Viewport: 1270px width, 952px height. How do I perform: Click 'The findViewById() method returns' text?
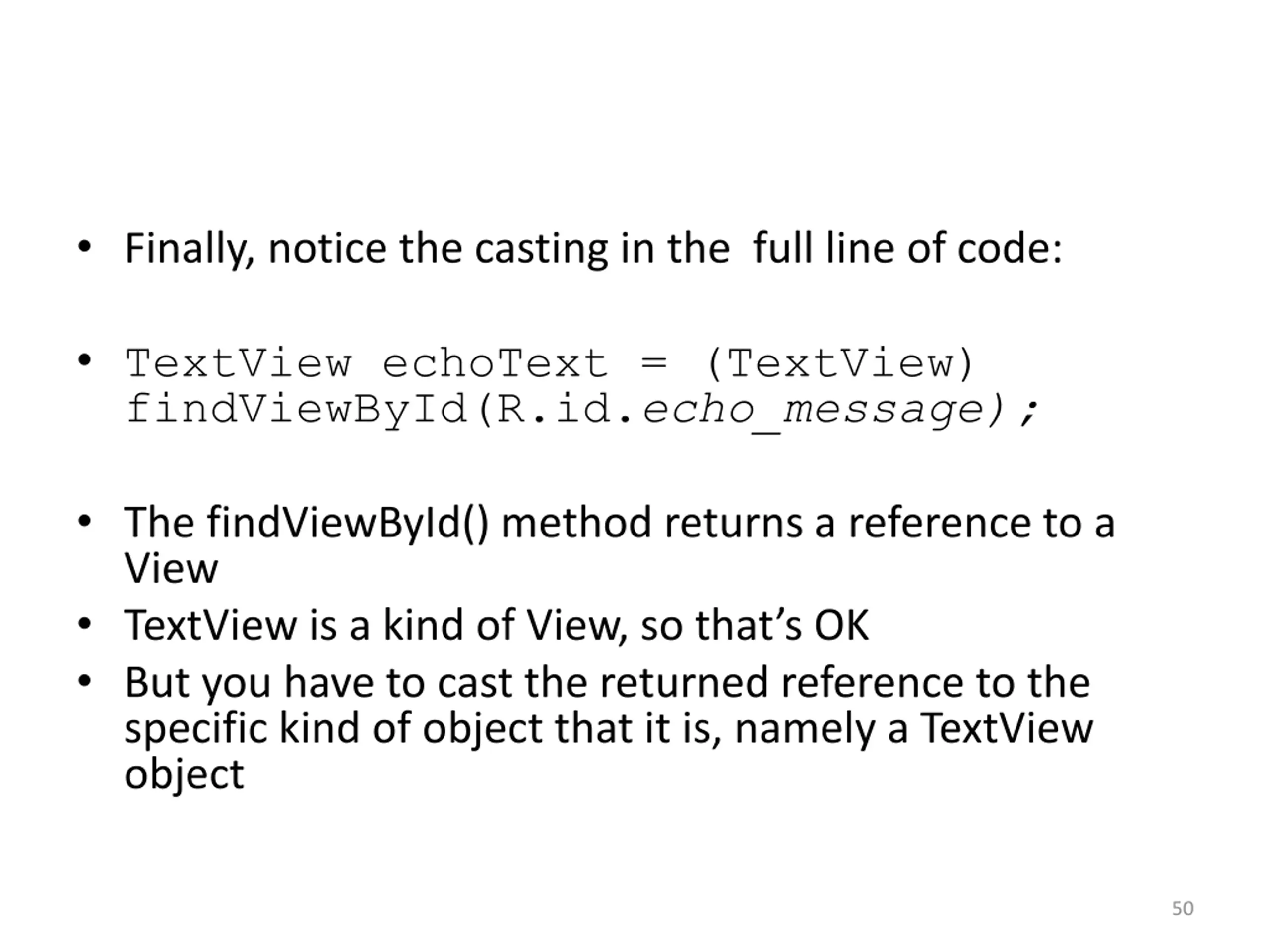click(463, 523)
